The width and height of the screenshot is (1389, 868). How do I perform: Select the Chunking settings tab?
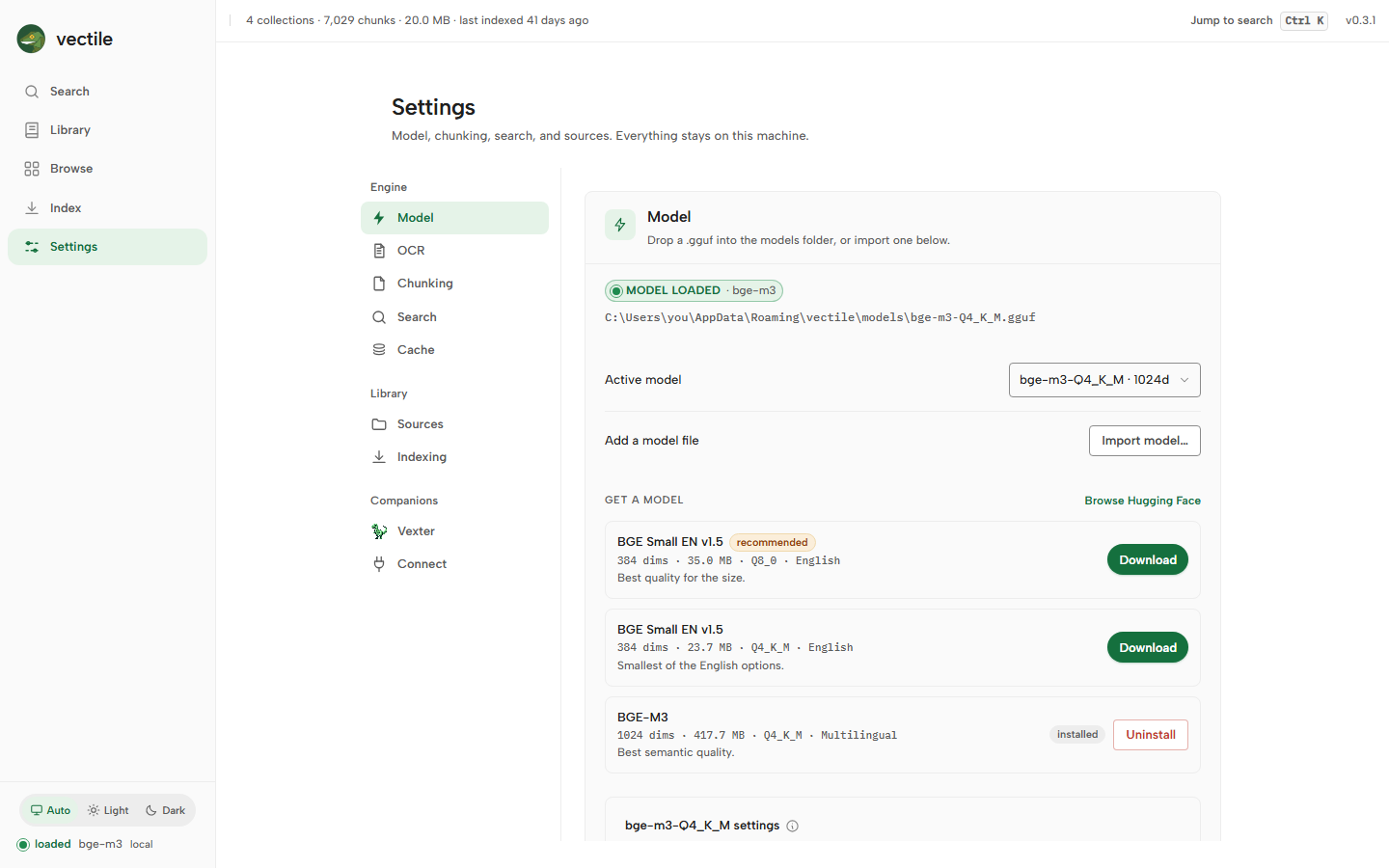pos(454,284)
